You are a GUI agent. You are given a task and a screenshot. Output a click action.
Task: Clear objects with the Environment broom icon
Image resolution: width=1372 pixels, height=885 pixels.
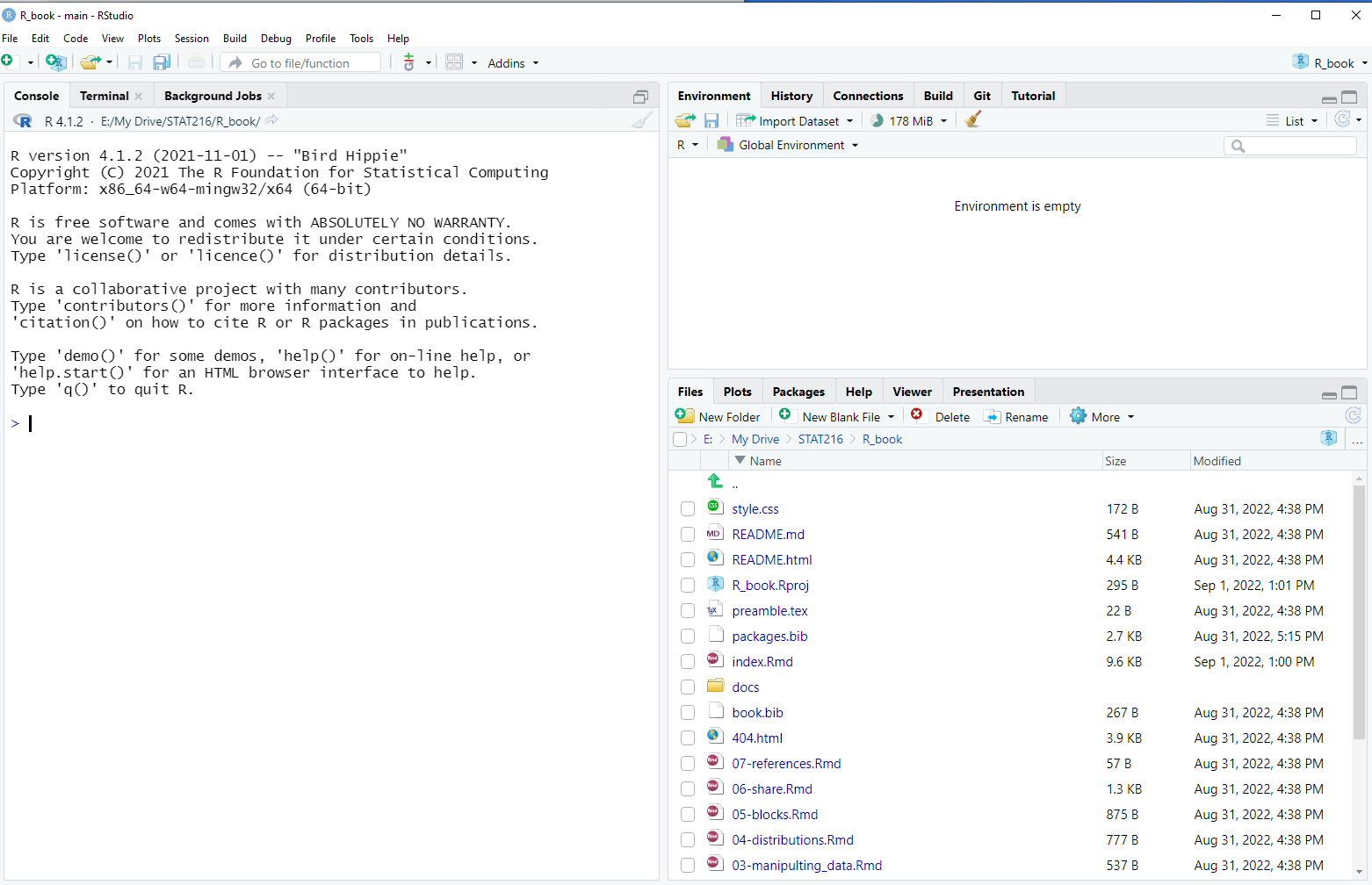[x=972, y=119]
